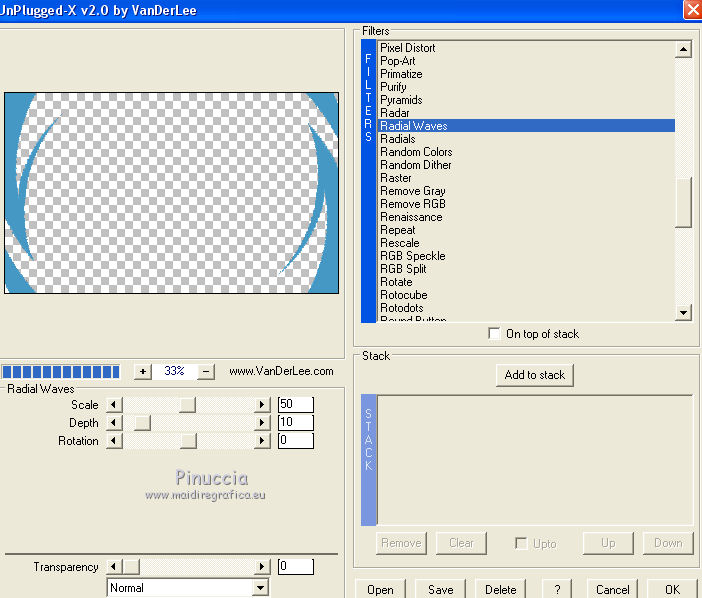Decrease Rotation with the left arrow

[114, 441]
